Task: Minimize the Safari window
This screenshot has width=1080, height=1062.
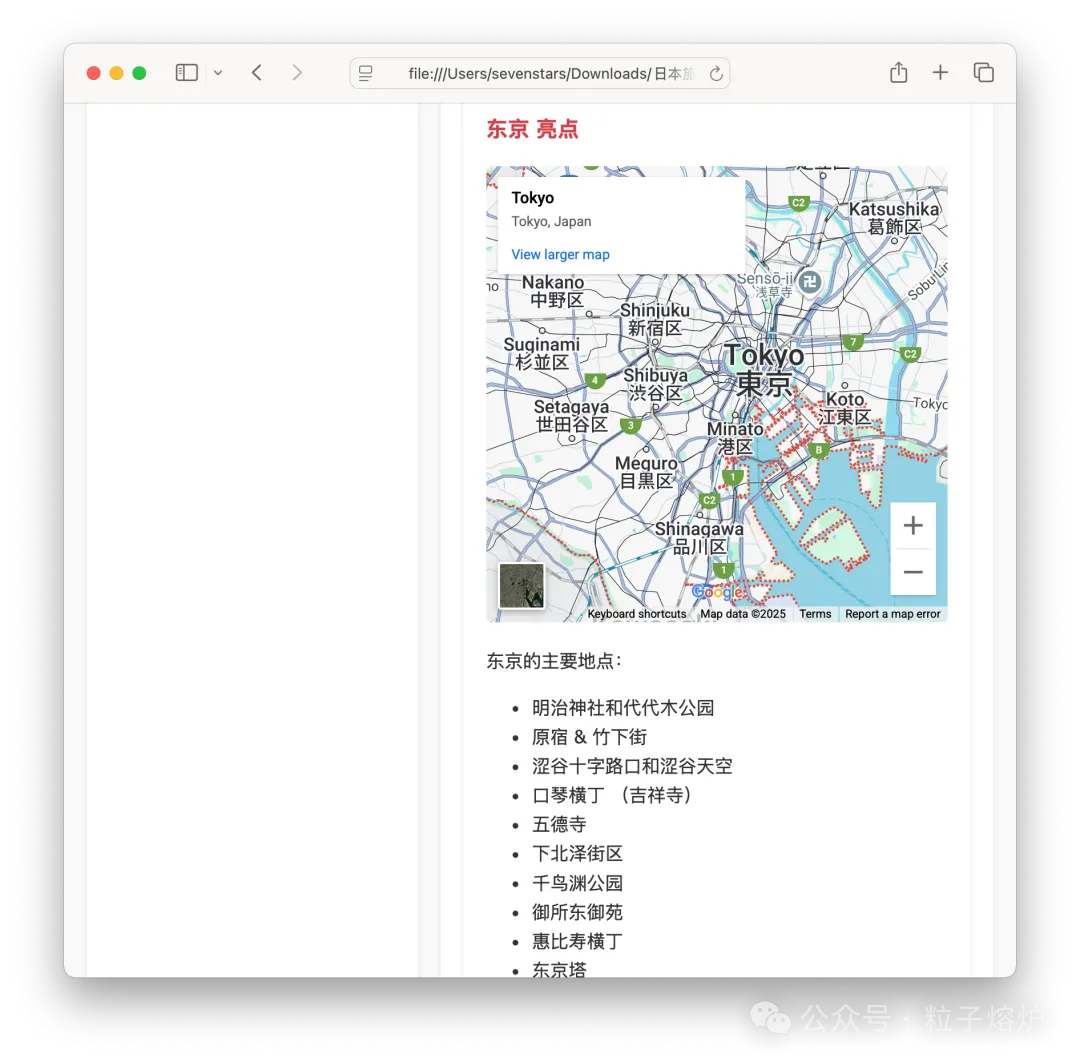Action: point(116,73)
